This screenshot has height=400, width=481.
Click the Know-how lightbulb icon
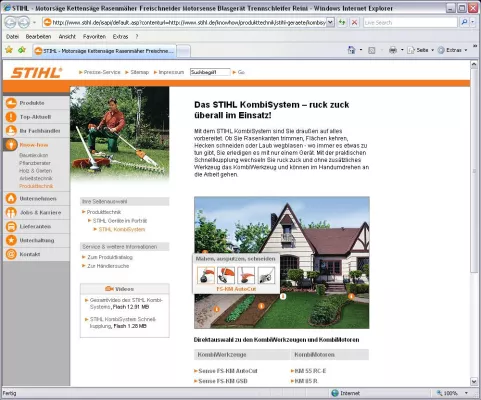pos(11,145)
